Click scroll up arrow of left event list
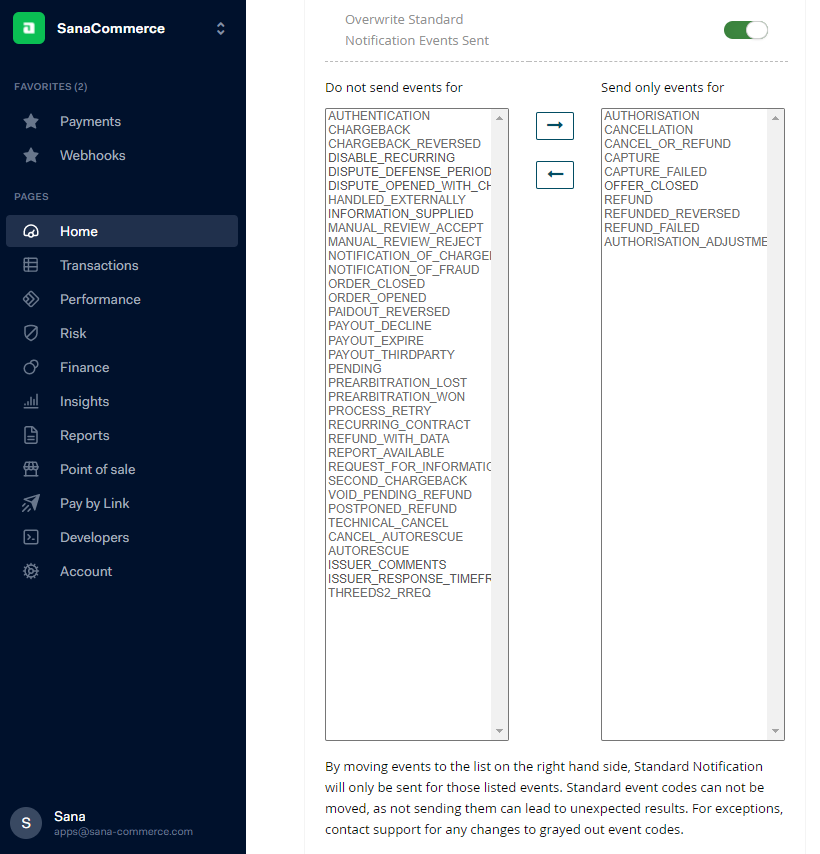This screenshot has height=854, width=820. [499, 118]
